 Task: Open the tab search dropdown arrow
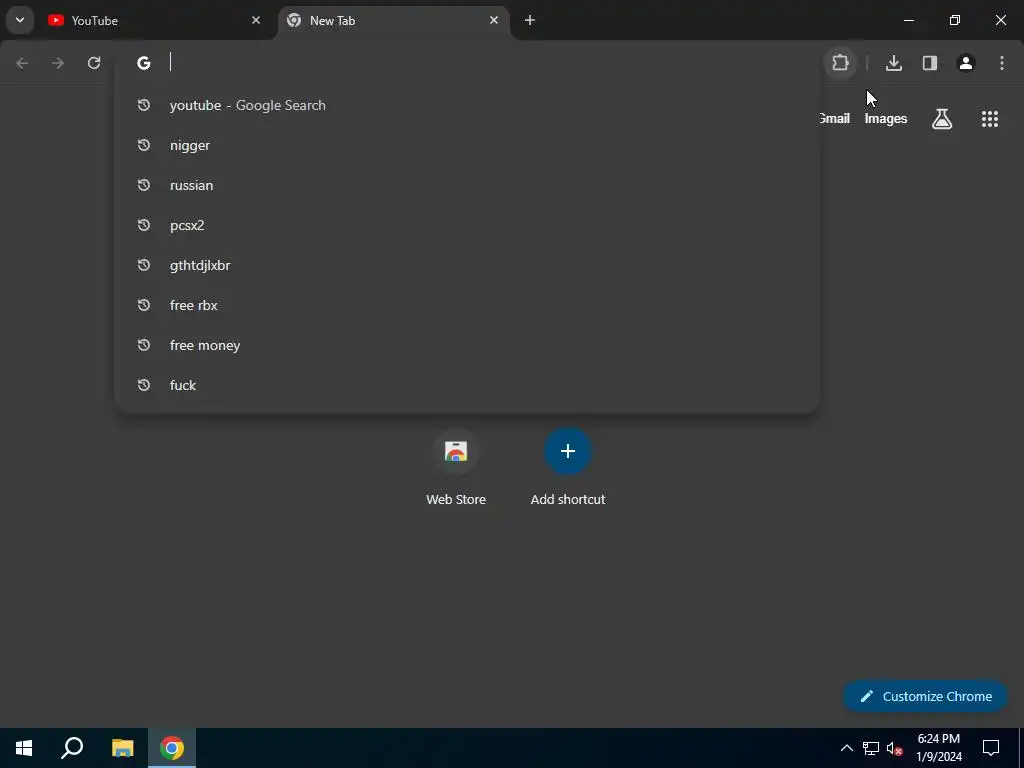pos(20,20)
